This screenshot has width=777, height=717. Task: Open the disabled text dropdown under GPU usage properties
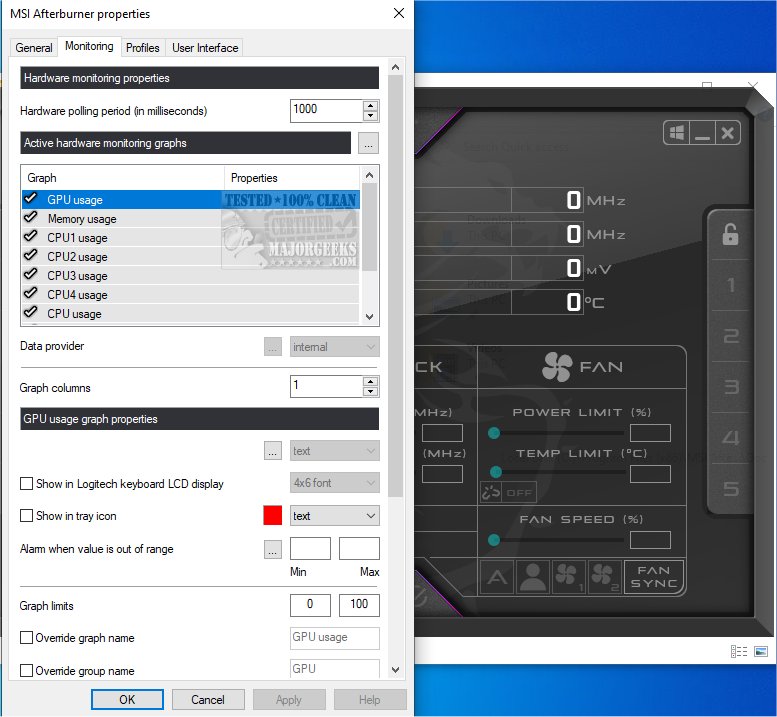(x=334, y=451)
